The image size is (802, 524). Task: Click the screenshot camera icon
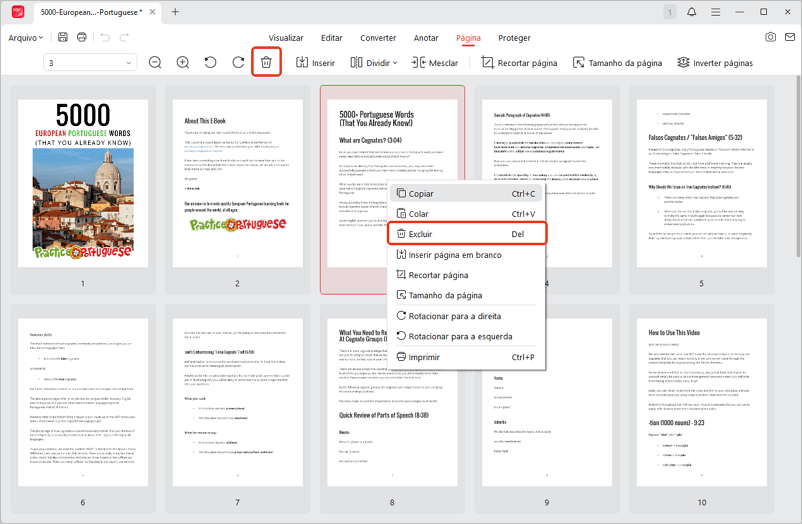(x=770, y=37)
